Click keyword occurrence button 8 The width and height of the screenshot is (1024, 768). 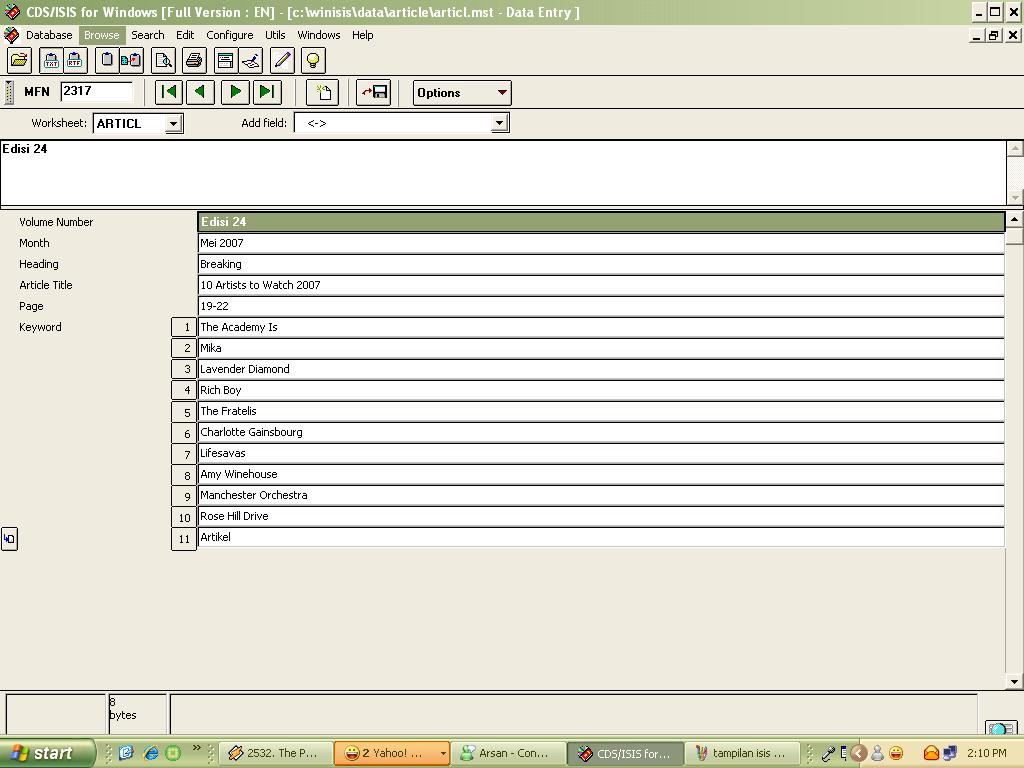[x=184, y=475]
